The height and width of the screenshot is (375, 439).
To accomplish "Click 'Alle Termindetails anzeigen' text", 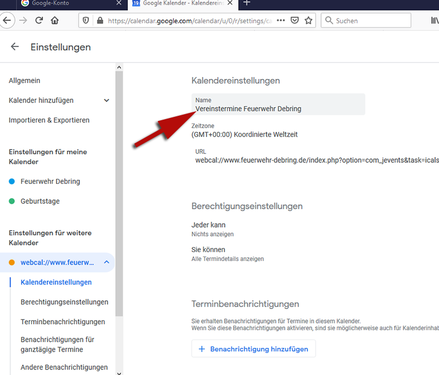I will pyautogui.click(x=227, y=259).
